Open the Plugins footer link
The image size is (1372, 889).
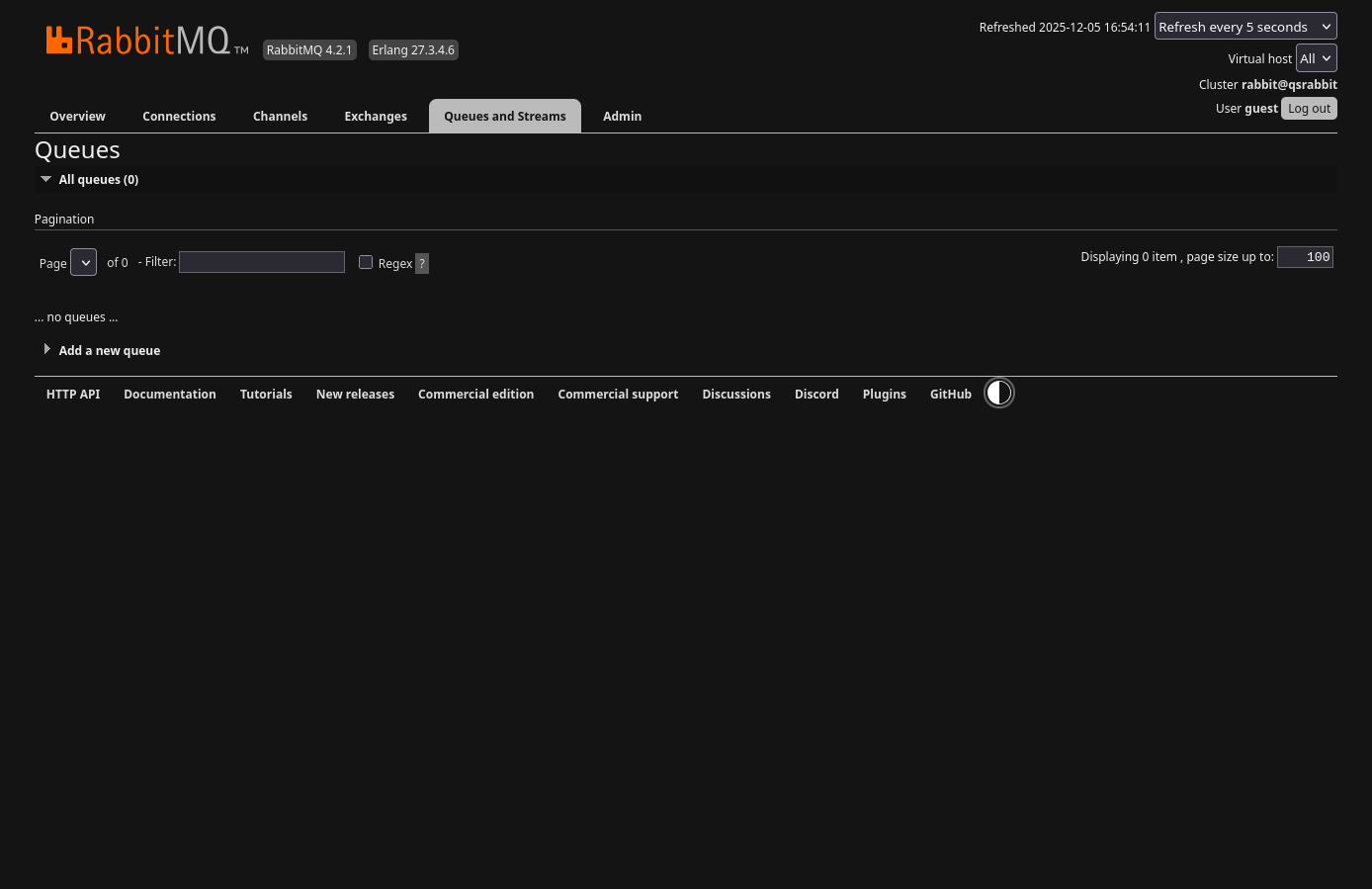tap(884, 395)
